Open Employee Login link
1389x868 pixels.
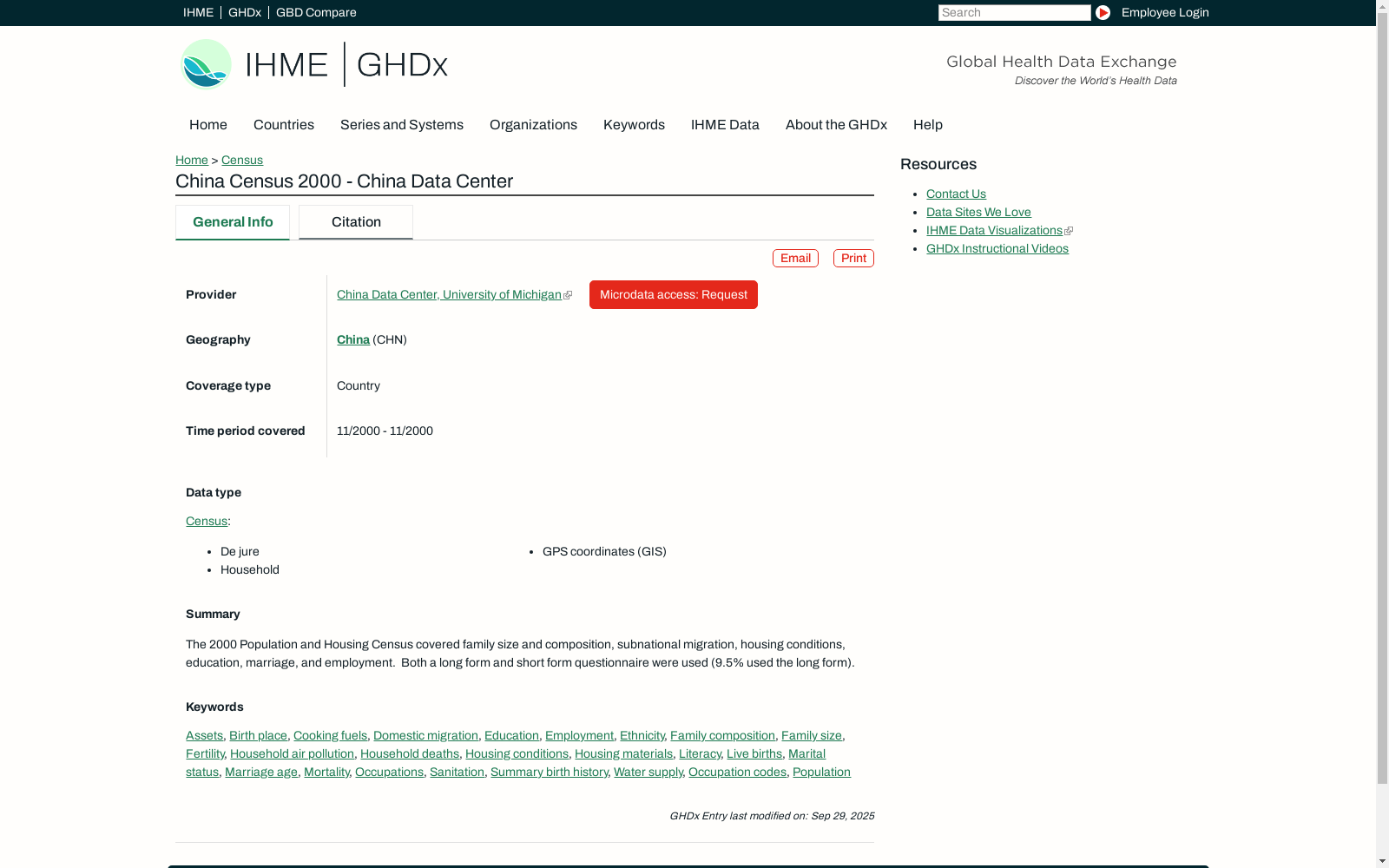[x=1165, y=12]
